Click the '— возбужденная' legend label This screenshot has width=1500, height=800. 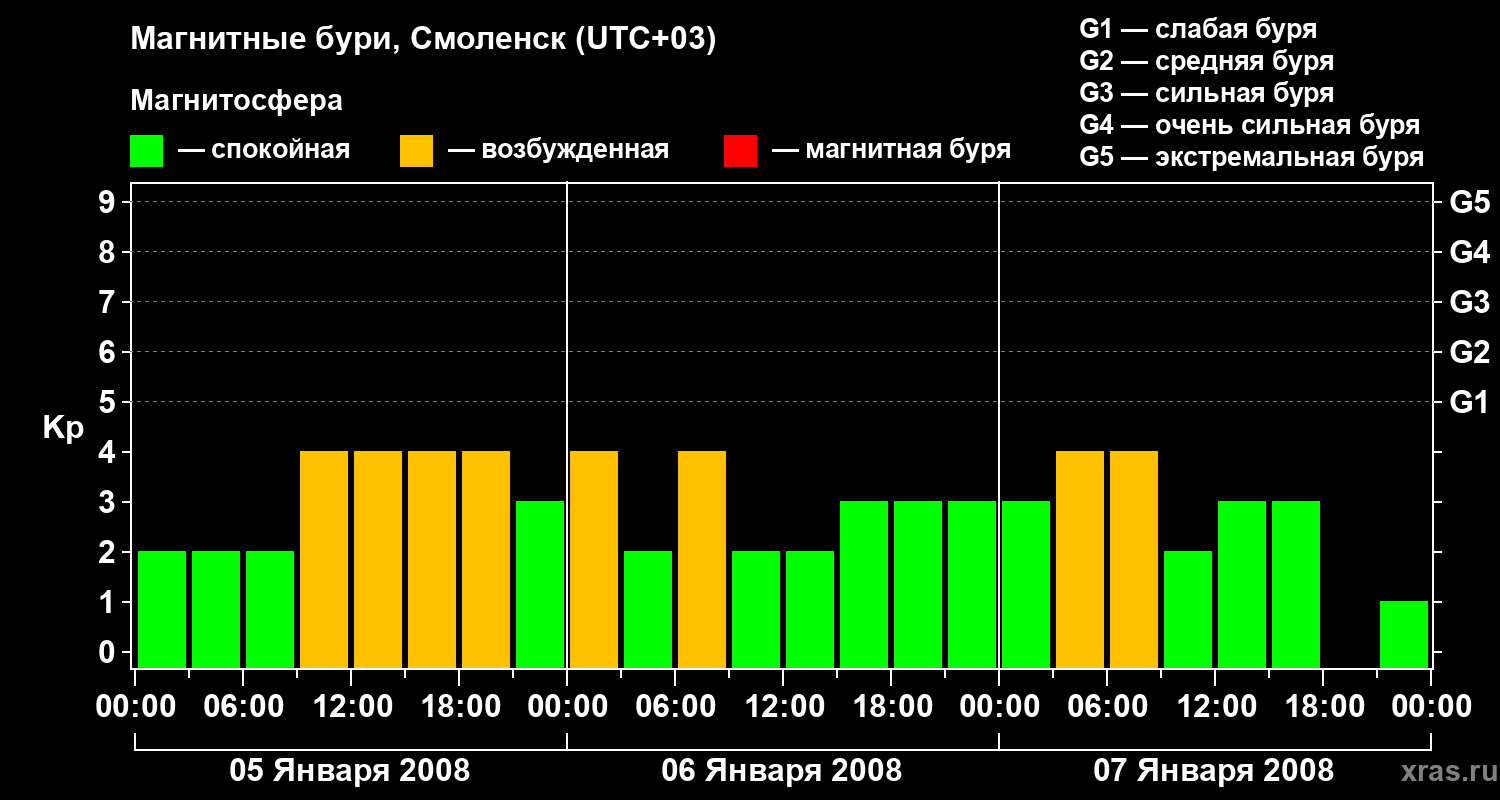coord(559,151)
